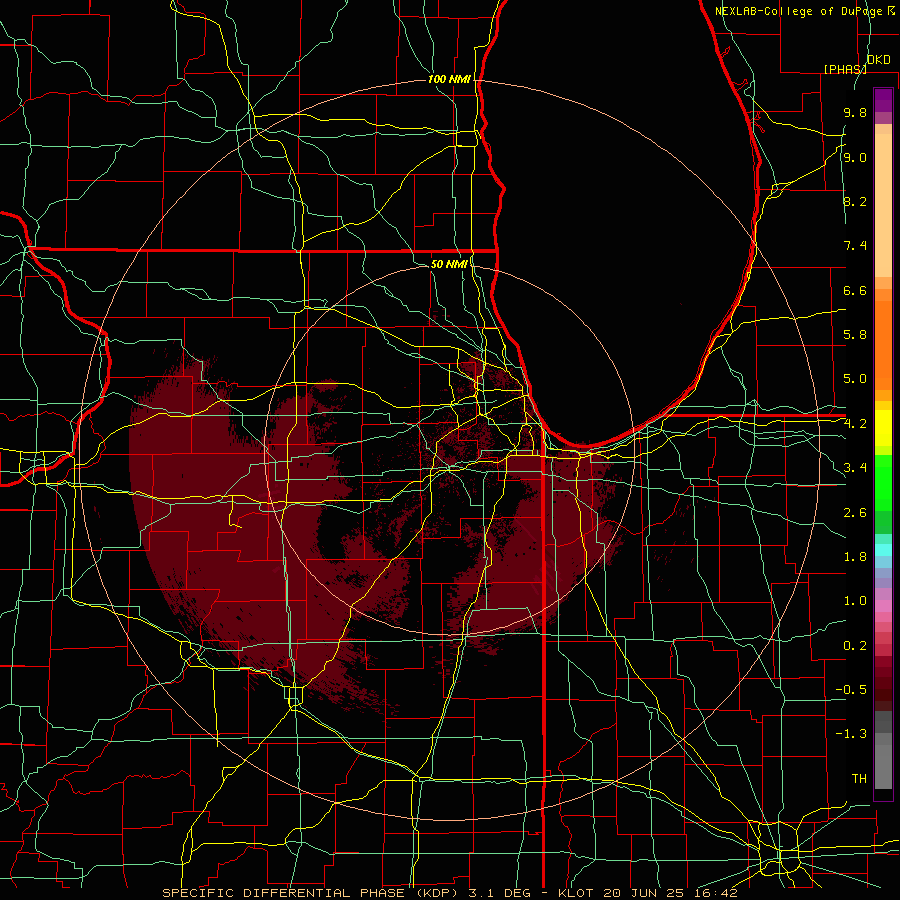Screen dimensions: 900x900
Task: Click the 5.0 legend value
Action: coord(855,379)
